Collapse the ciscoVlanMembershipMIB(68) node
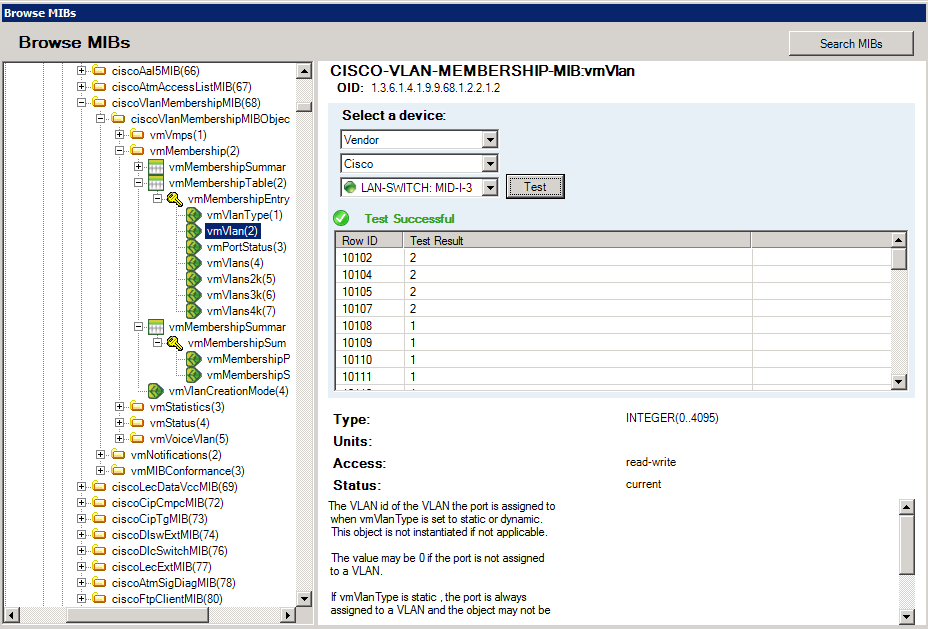Image resolution: width=928 pixels, height=629 pixels. pyautogui.click(x=82, y=102)
